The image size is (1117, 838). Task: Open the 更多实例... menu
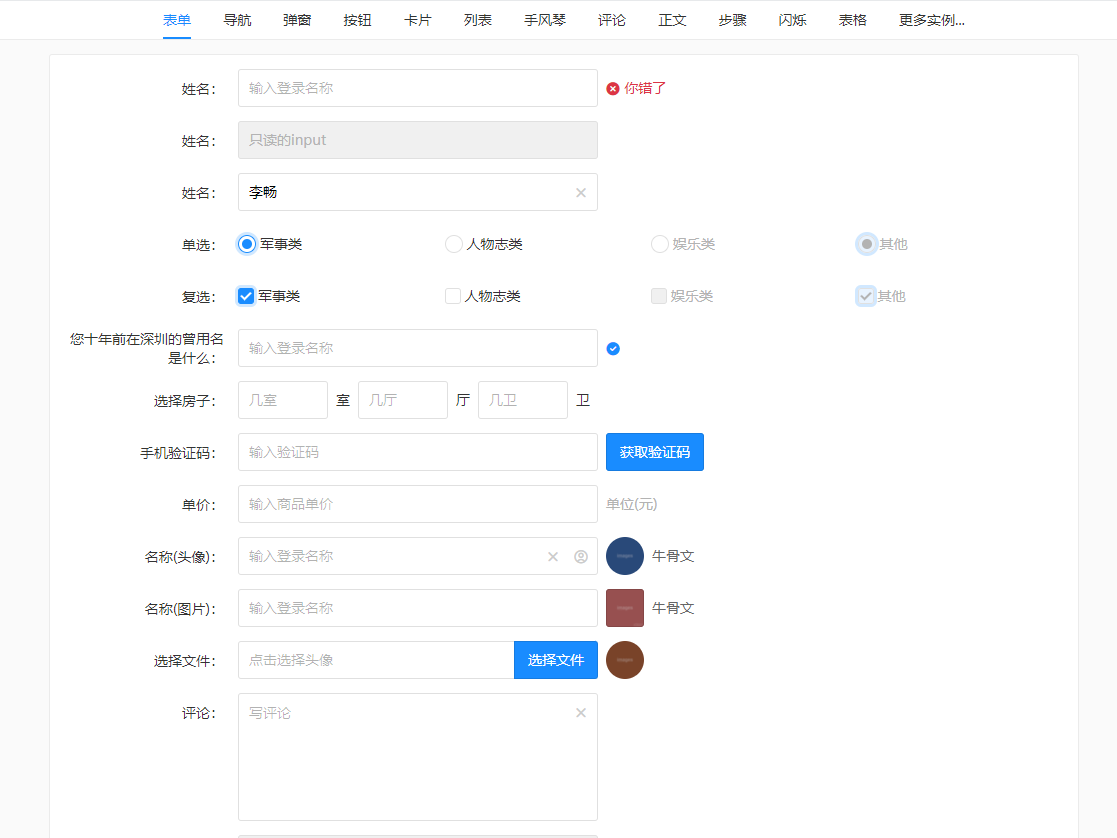point(930,18)
